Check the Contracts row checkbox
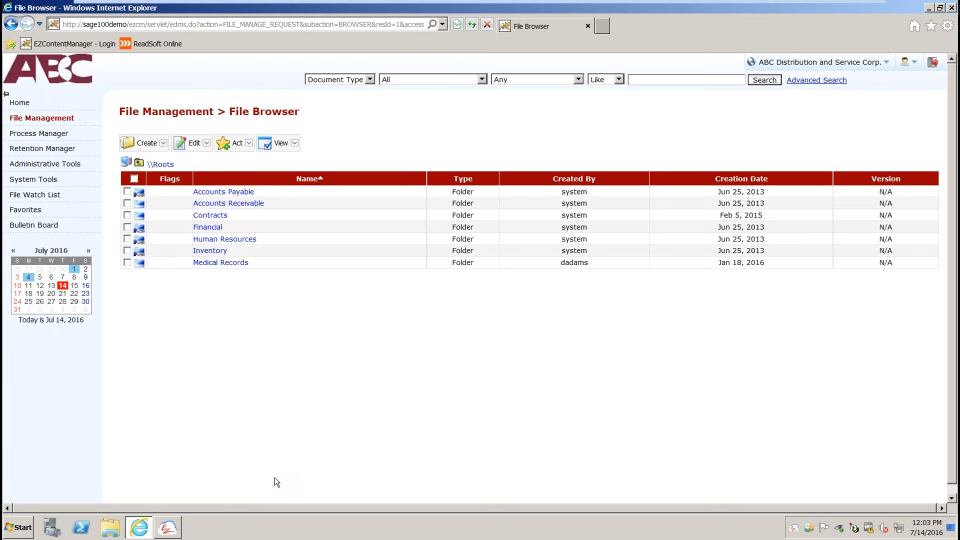 tap(127, 215)
